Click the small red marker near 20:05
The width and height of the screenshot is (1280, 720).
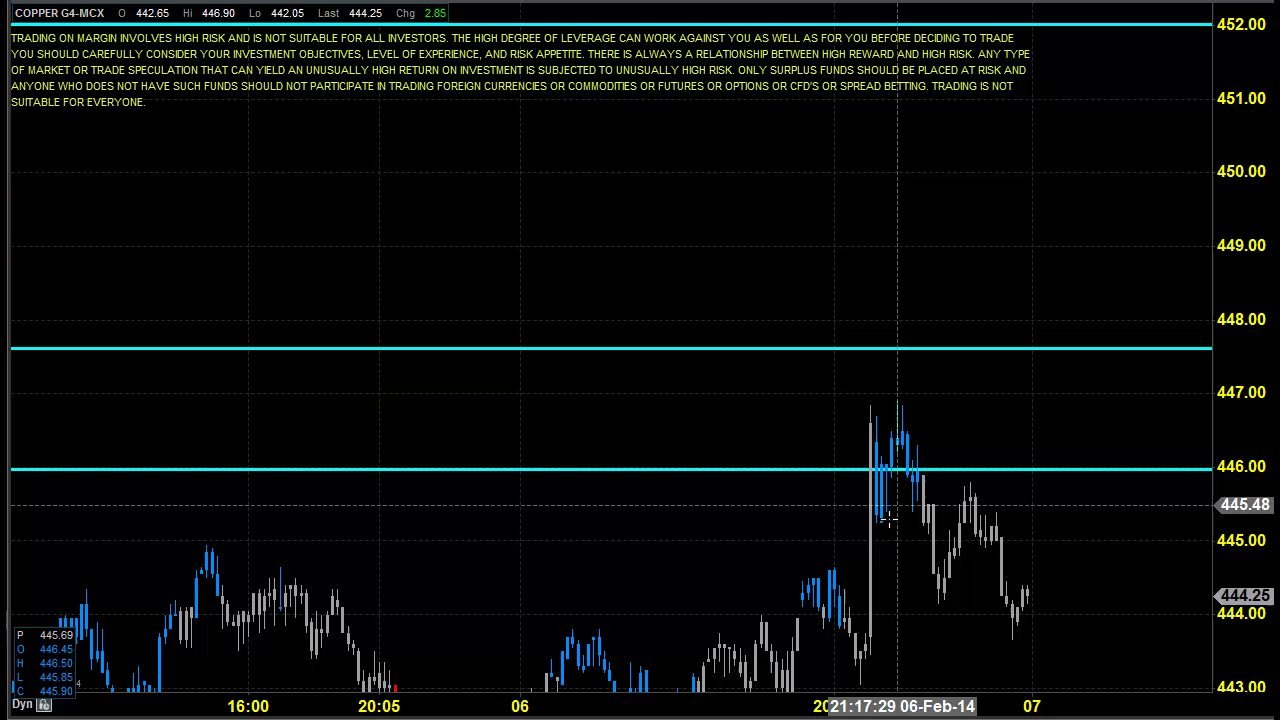tap(396, 688)
